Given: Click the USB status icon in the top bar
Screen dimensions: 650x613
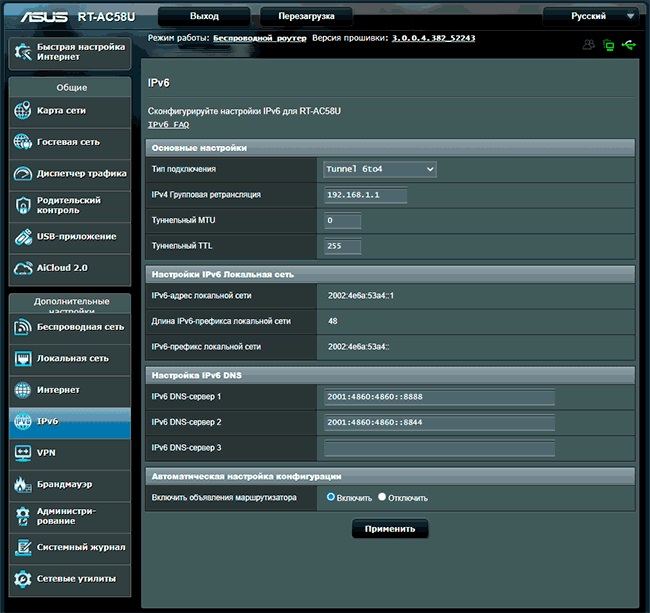Looking at the screenshot, I should [x=629, y=44].
